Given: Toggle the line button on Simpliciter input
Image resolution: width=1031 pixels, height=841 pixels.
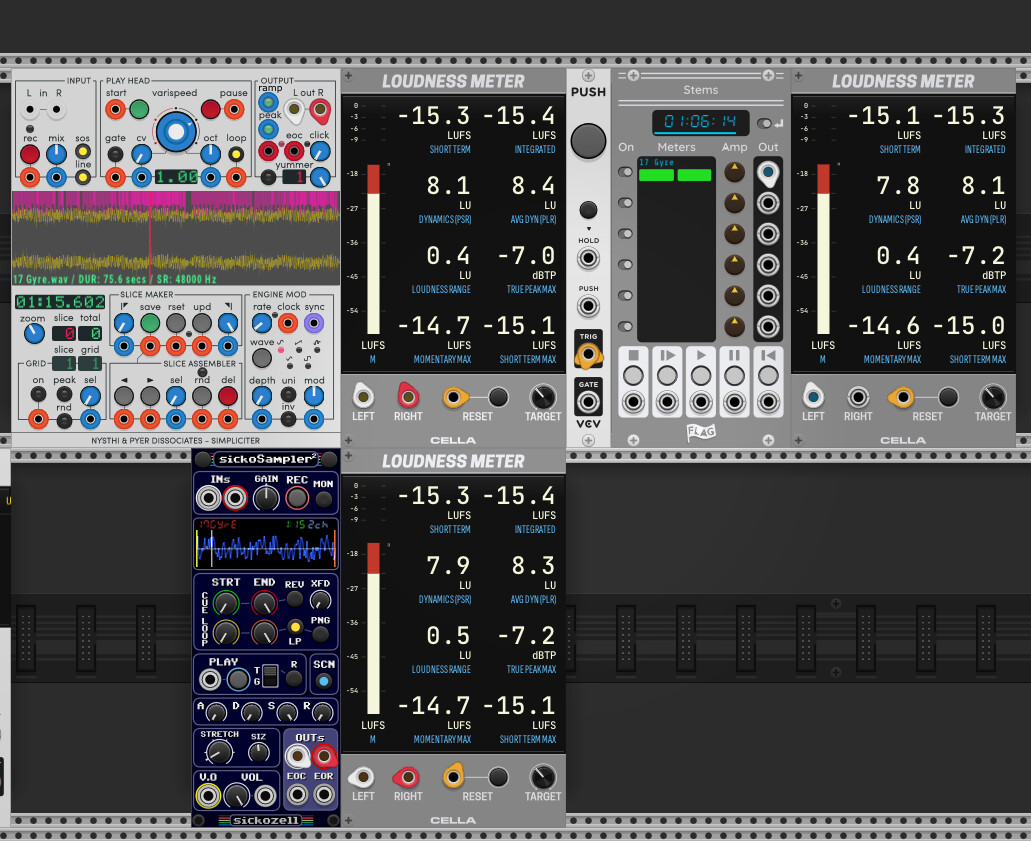Looking at the screenshot, I should tap(83, 177).
